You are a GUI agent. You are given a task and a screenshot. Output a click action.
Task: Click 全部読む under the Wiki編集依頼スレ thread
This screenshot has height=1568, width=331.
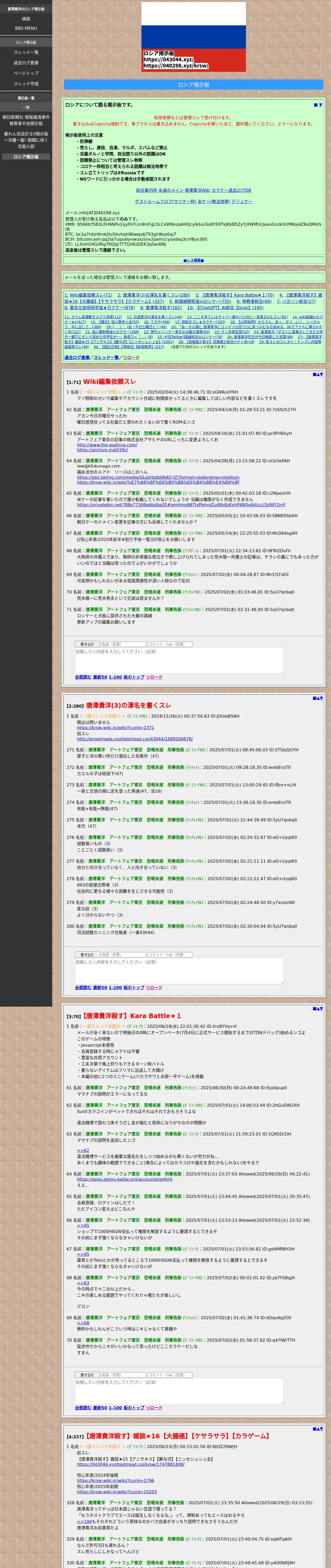83,677
